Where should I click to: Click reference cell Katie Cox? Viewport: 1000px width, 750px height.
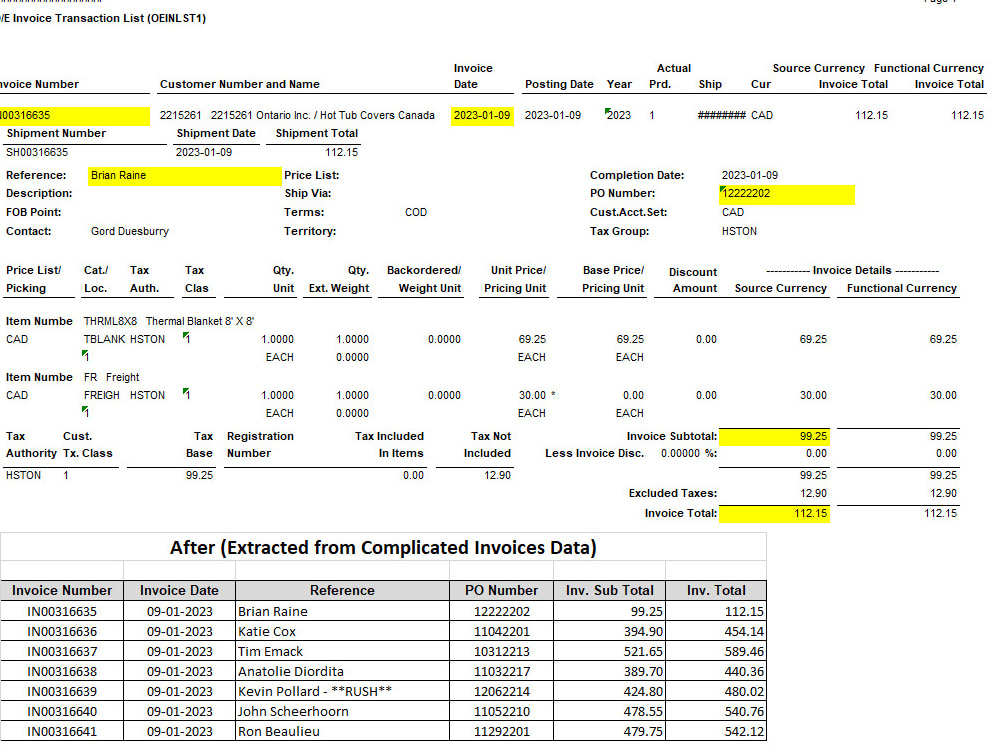tap(342, 631)
